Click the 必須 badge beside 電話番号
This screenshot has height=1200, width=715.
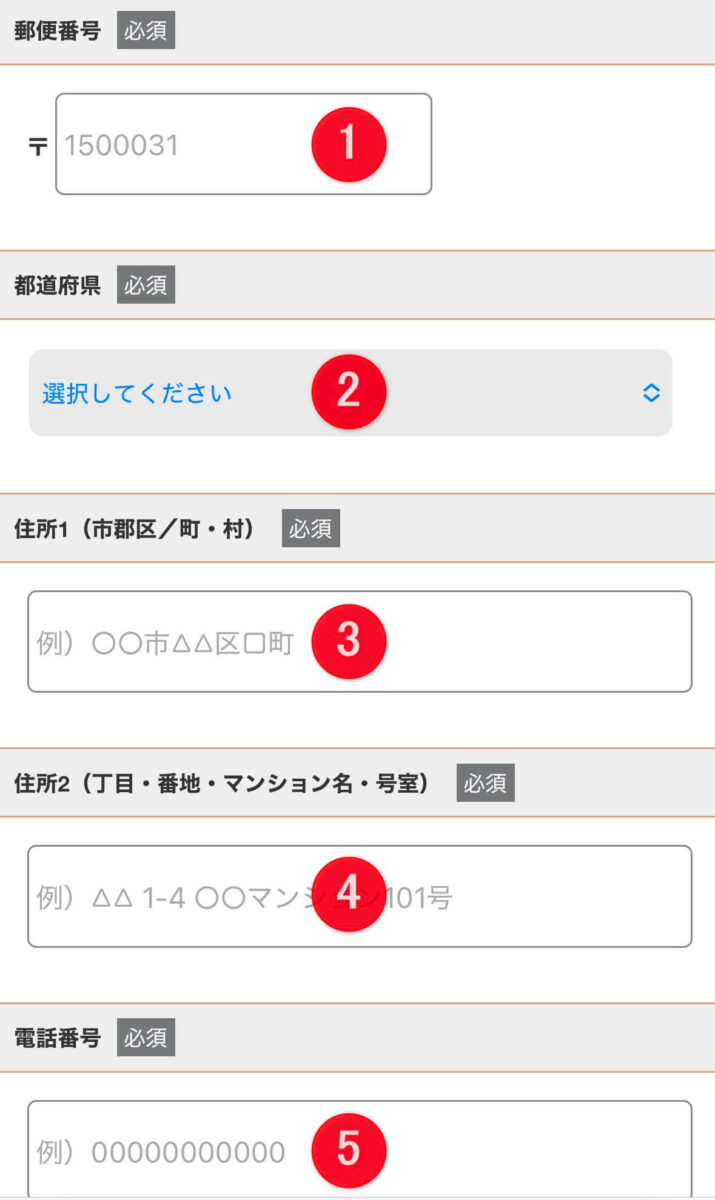point(146,1038)
